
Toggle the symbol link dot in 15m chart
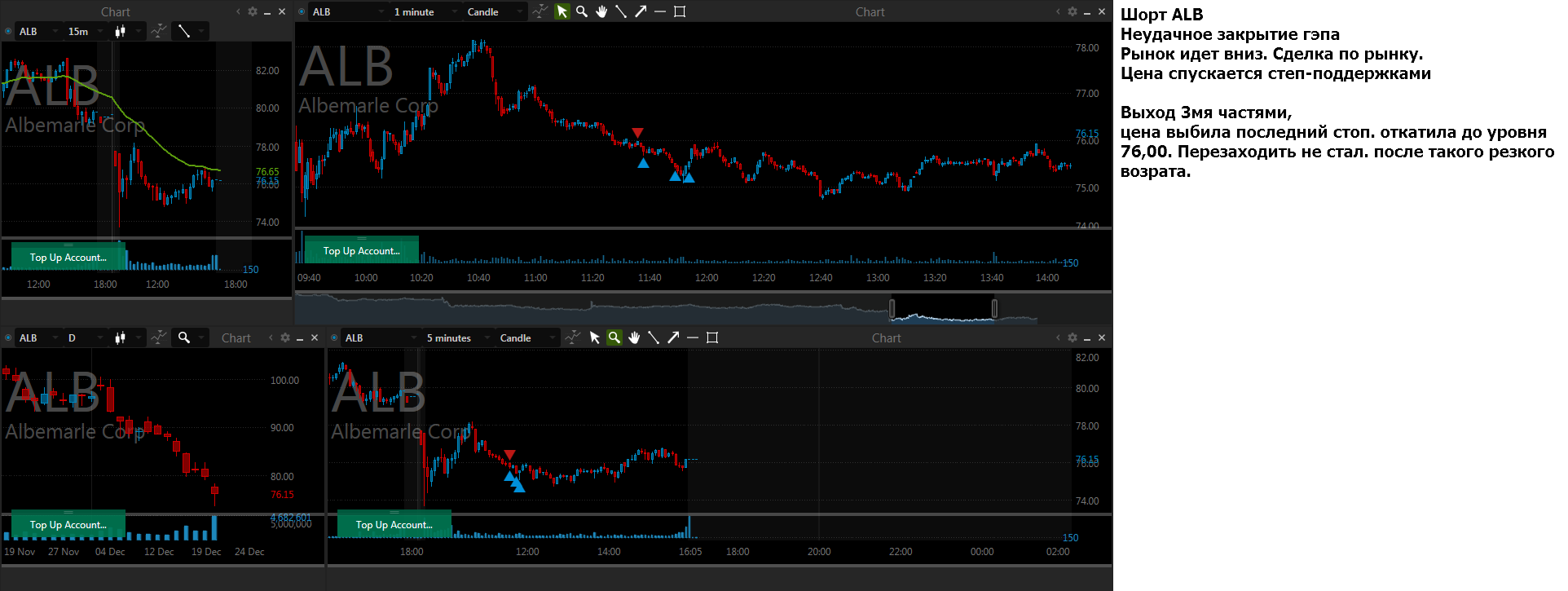(x=8, y=31)
